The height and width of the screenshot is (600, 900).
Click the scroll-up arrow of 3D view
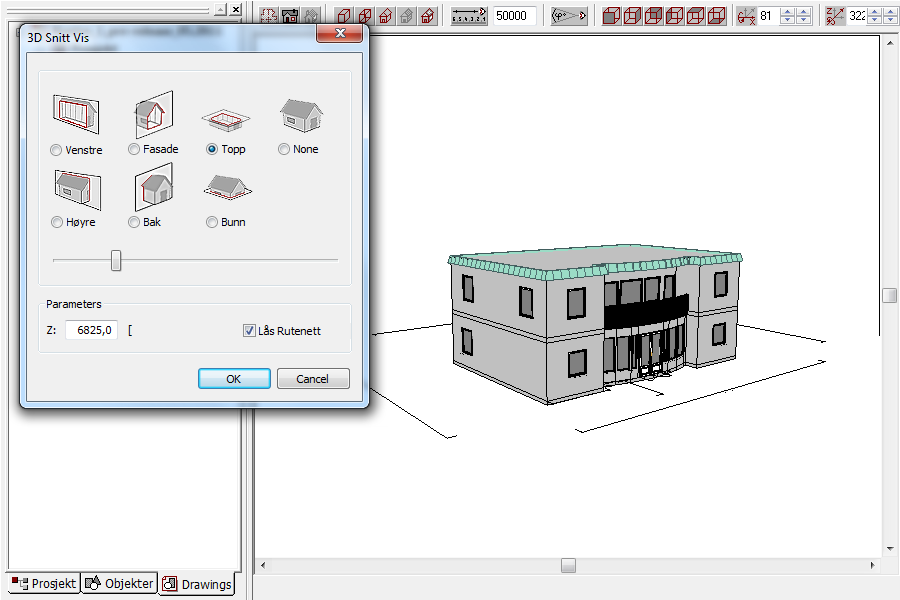(890, 43)
